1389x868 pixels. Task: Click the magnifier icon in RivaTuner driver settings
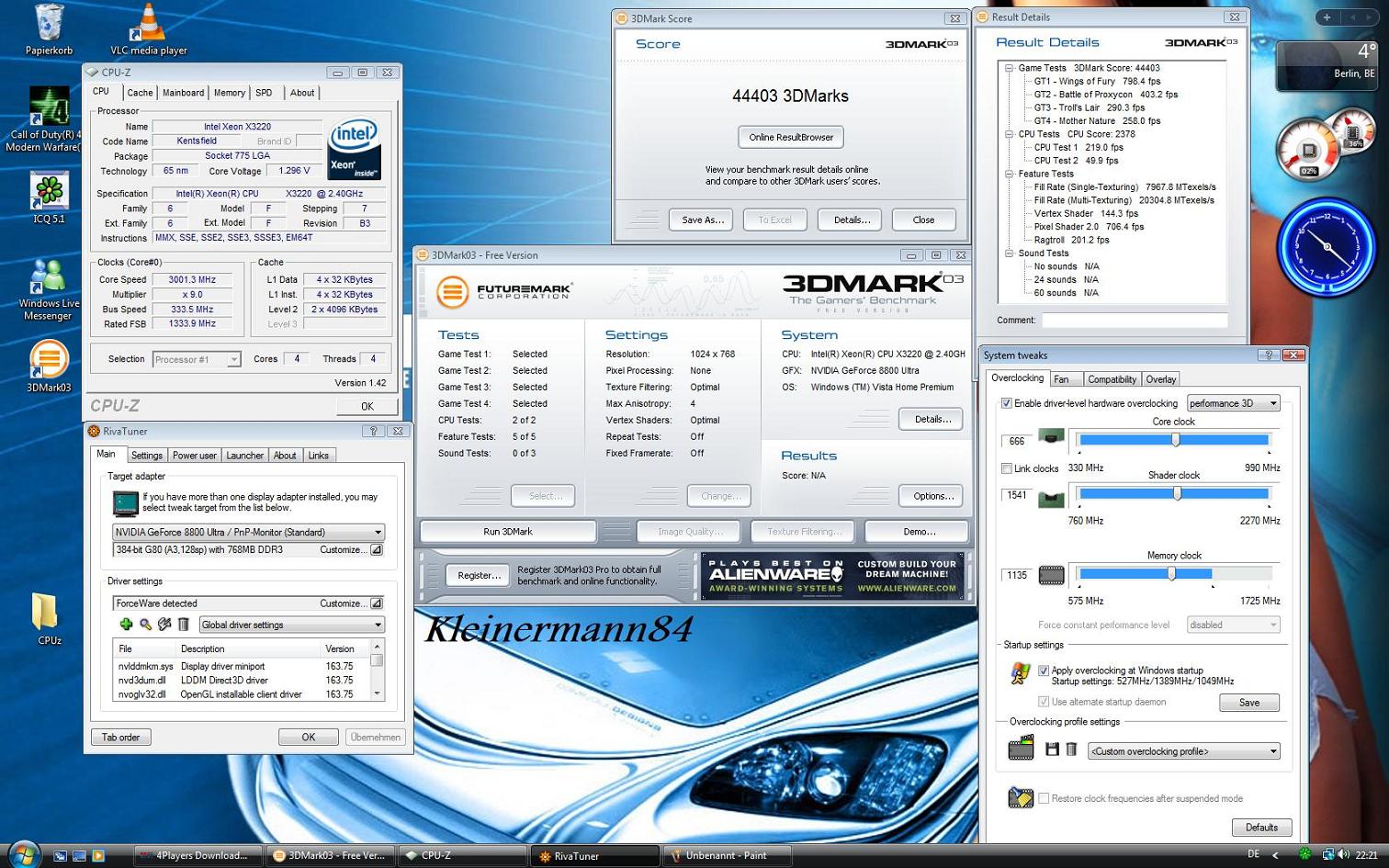(145, 625)
